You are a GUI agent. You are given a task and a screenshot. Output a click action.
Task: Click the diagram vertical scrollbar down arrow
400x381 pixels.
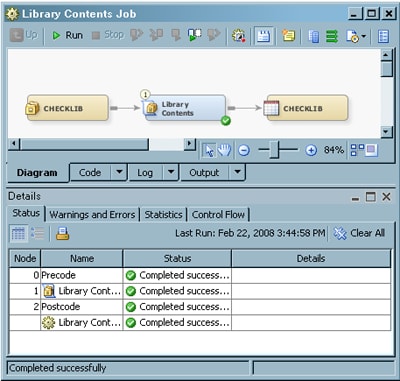[x=386, y=132]
